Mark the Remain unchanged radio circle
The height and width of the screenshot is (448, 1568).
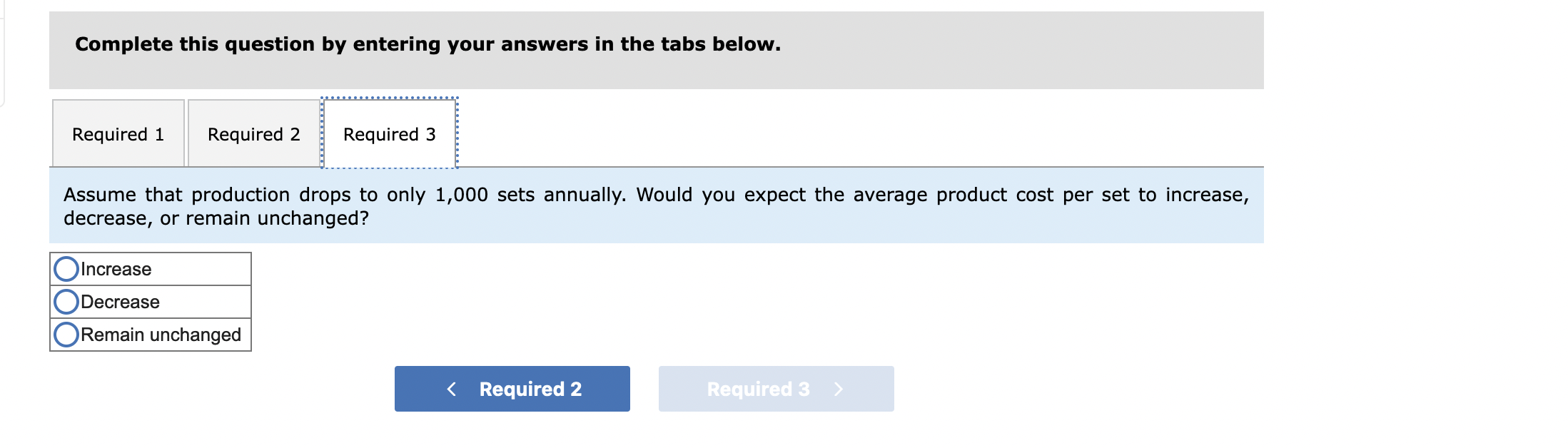(66, 335)
